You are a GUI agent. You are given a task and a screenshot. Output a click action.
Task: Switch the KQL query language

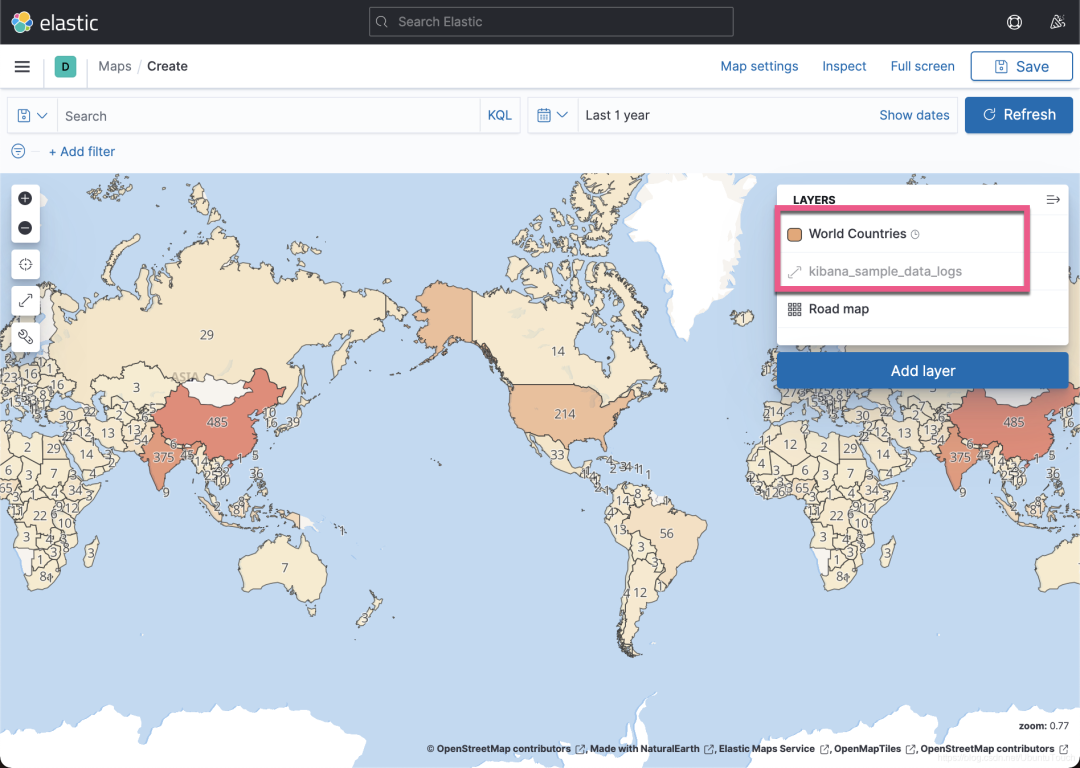[x=499, y=115]
